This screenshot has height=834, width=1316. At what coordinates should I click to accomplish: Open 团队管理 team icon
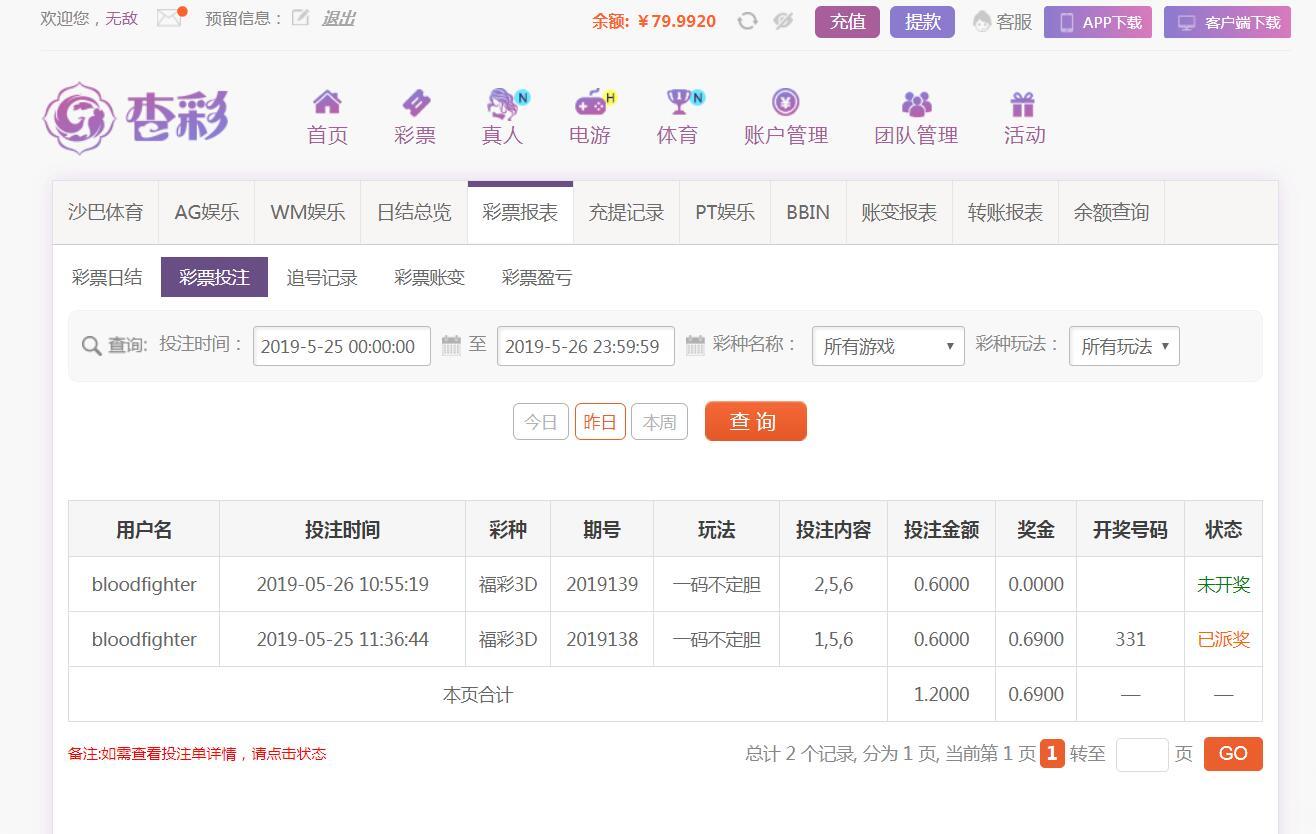point(916,103)
